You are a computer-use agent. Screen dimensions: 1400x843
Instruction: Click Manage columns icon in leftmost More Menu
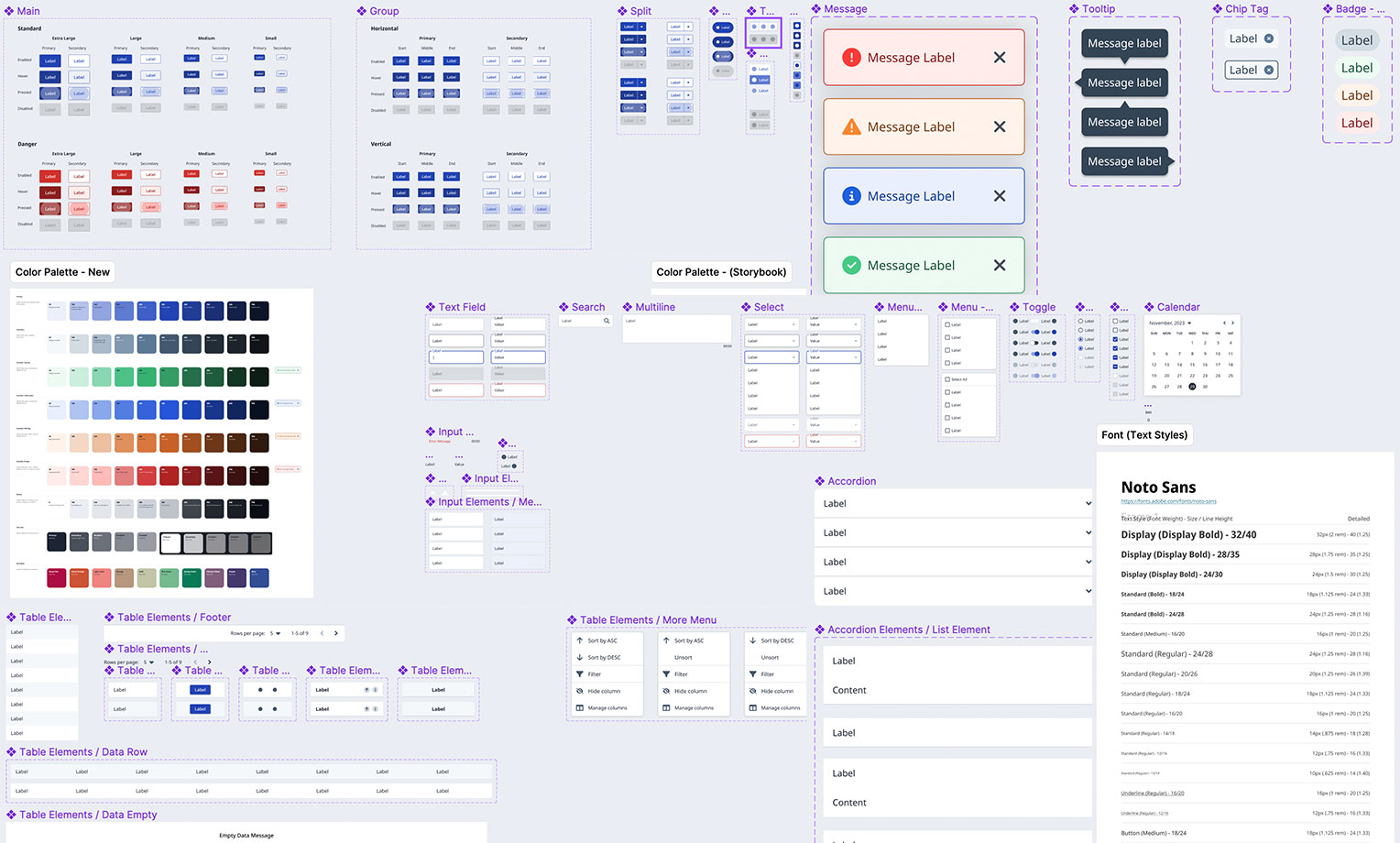(x=580, y=707)
